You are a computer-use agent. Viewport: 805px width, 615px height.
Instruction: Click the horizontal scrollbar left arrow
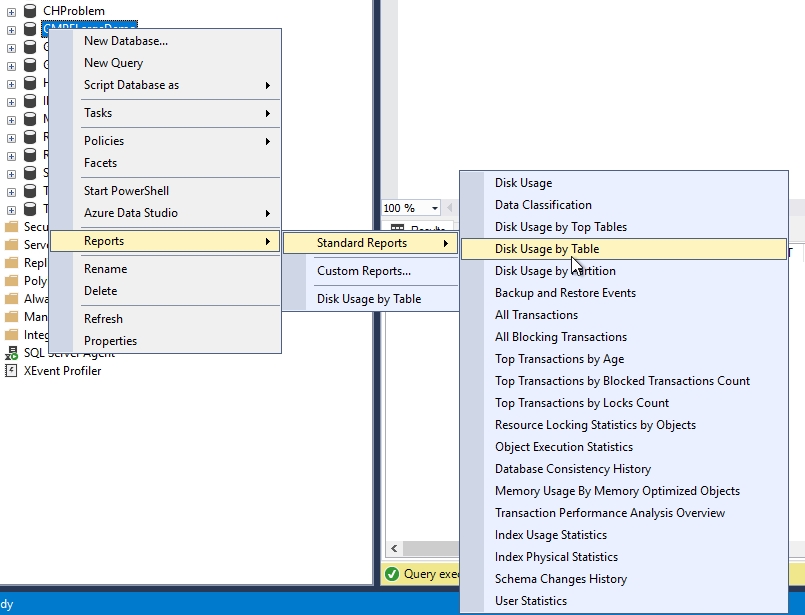tap(392, 548)
